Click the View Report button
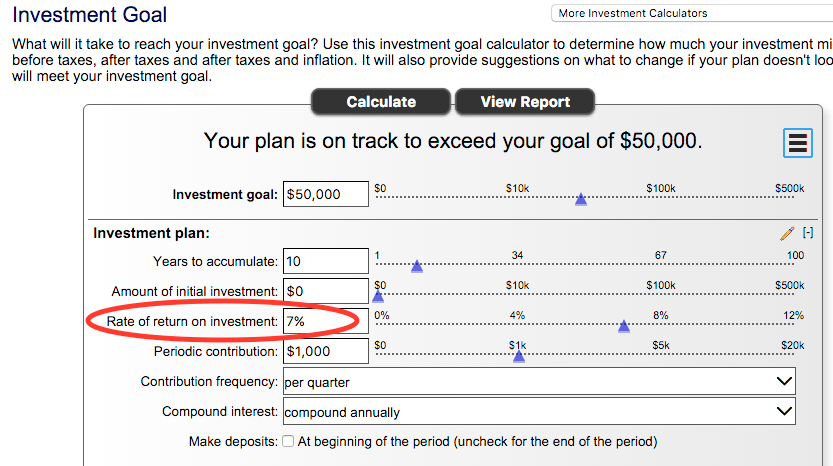 [x=525, y=102]
